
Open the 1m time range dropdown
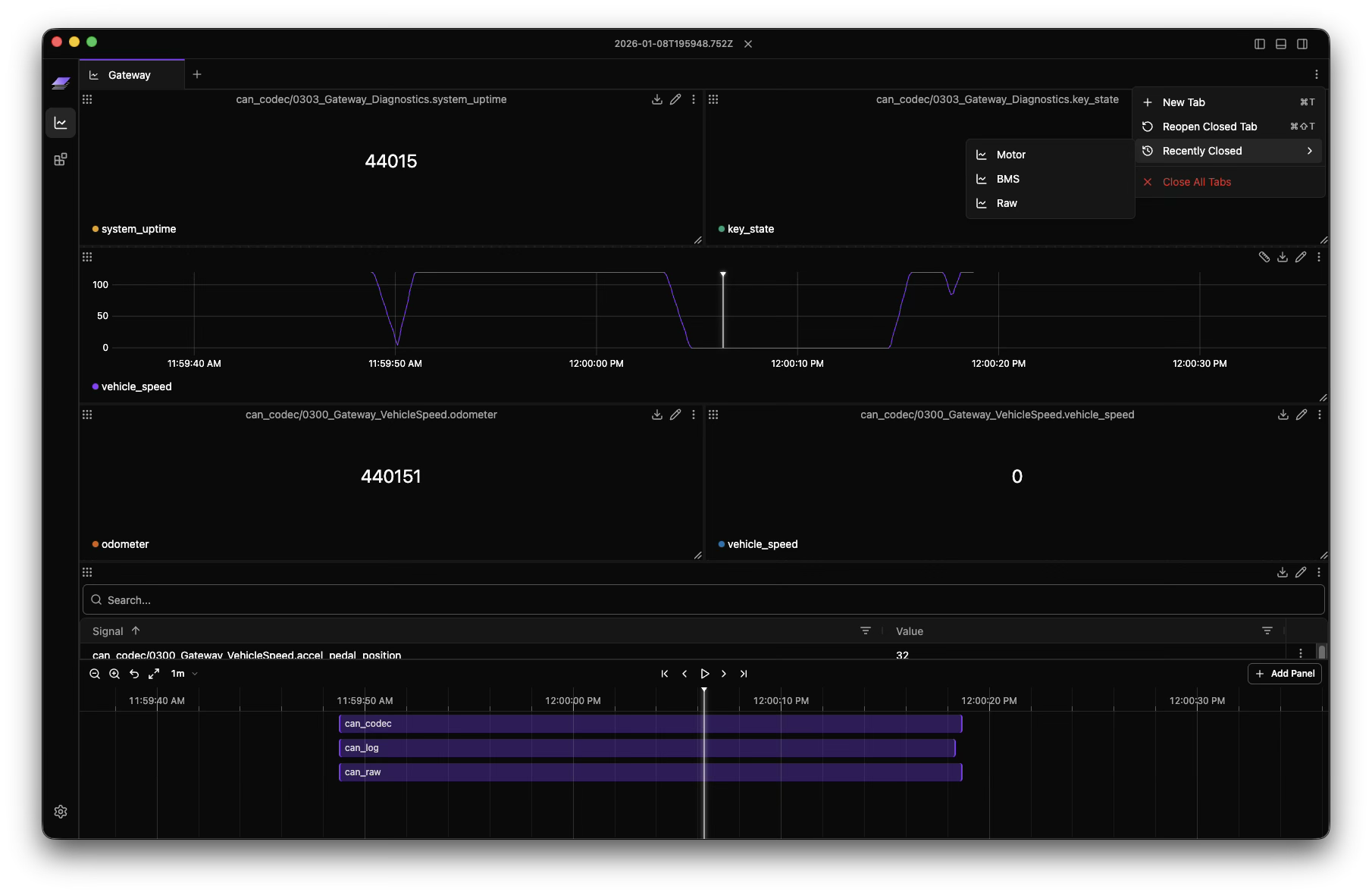tap(183, 673)
